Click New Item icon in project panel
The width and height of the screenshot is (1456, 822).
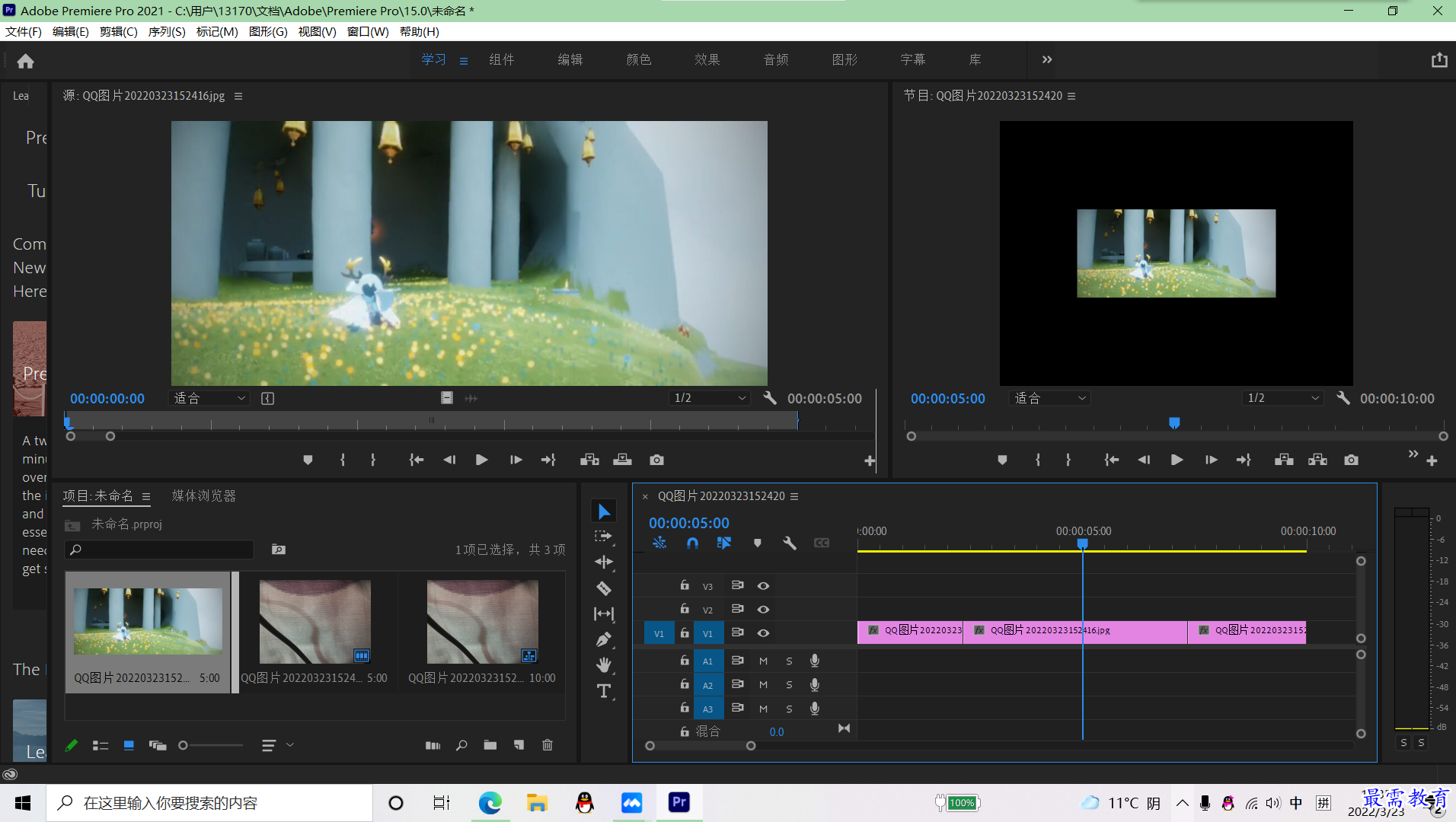pyautogui.click(x=519, y=745)
